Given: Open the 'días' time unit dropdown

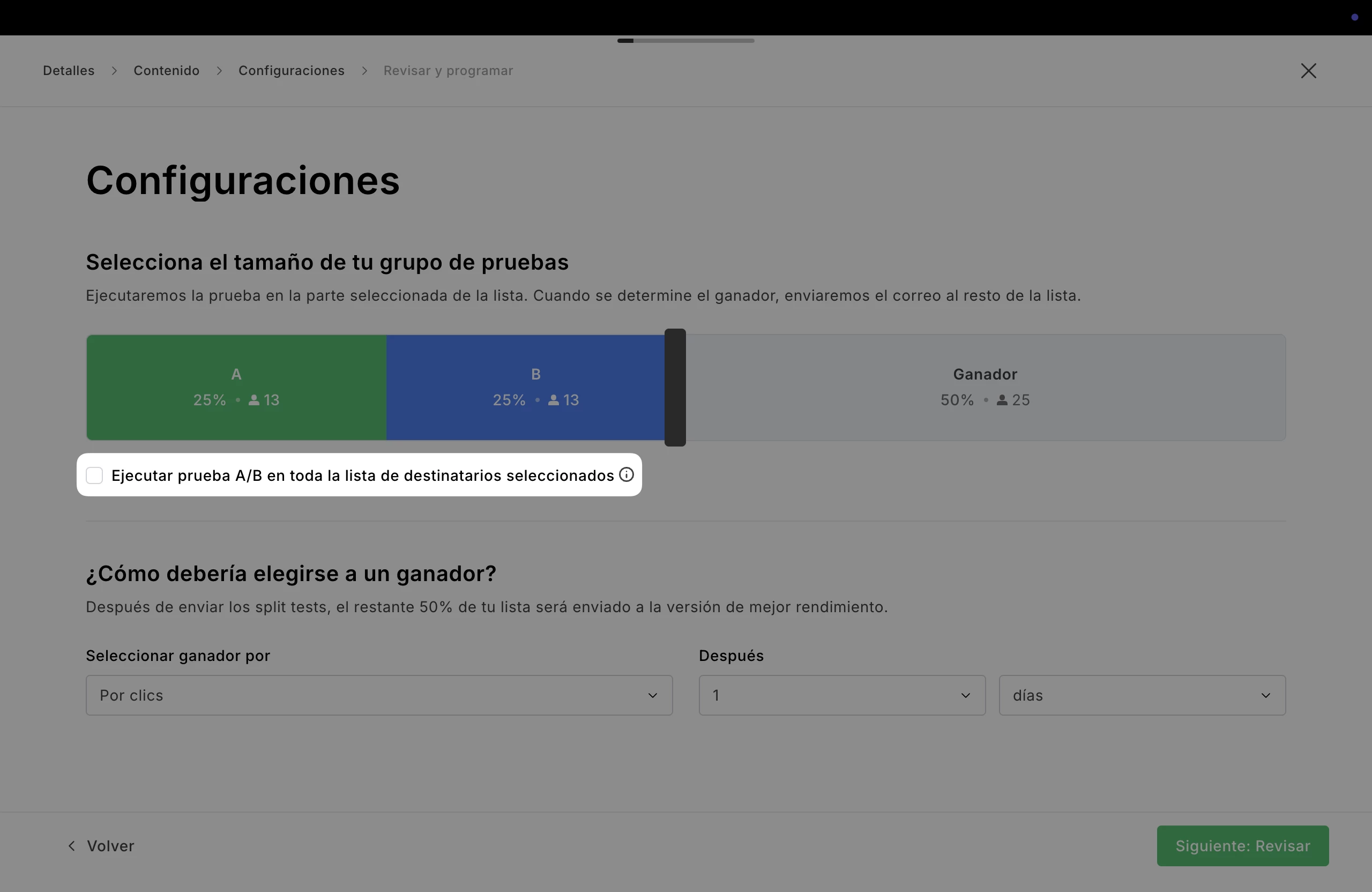Looking at the screenshot, I should click(x=1142, y=695).
